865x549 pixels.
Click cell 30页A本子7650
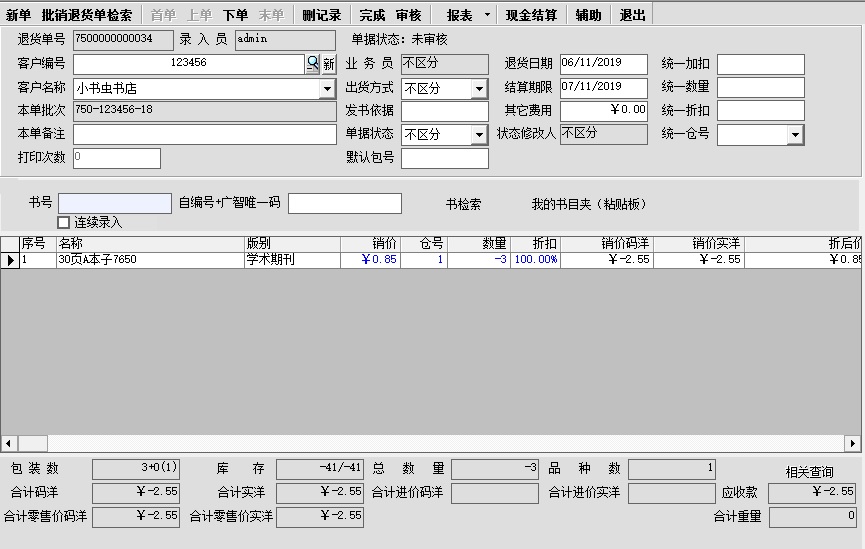pyautogui.click(x=150, y=260)
